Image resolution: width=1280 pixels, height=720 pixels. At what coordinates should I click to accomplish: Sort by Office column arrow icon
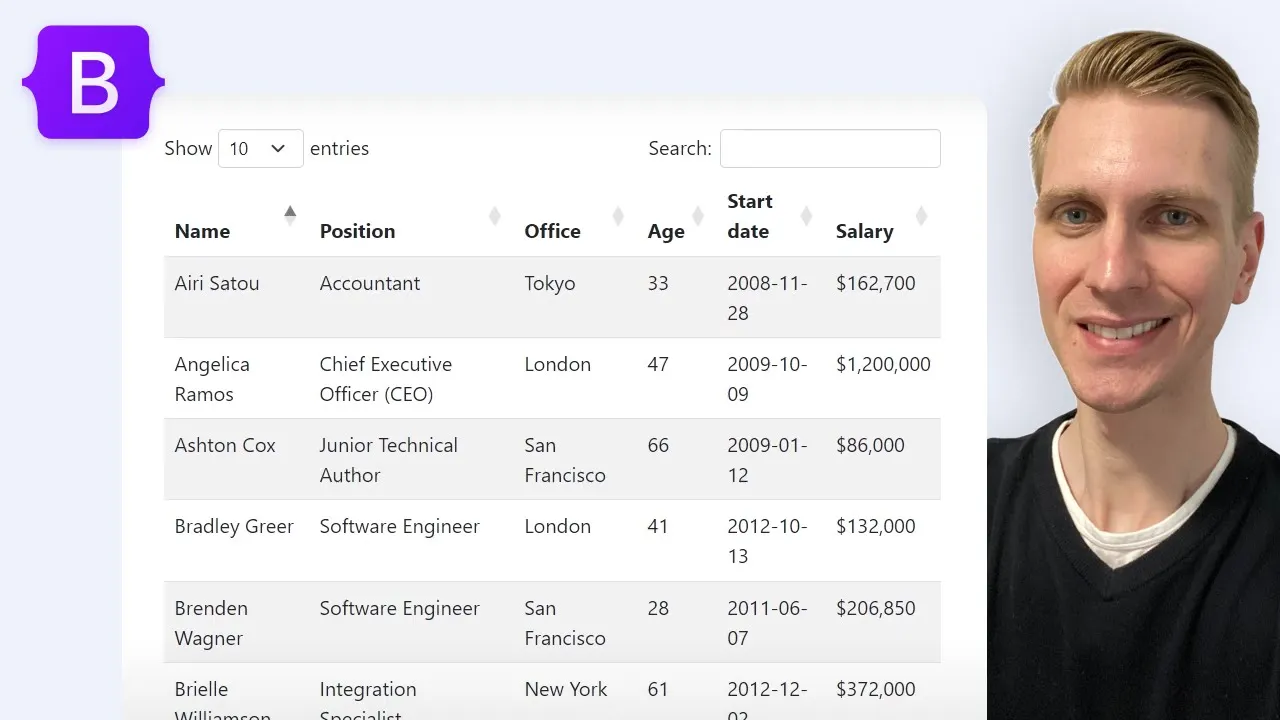point(618,215)
